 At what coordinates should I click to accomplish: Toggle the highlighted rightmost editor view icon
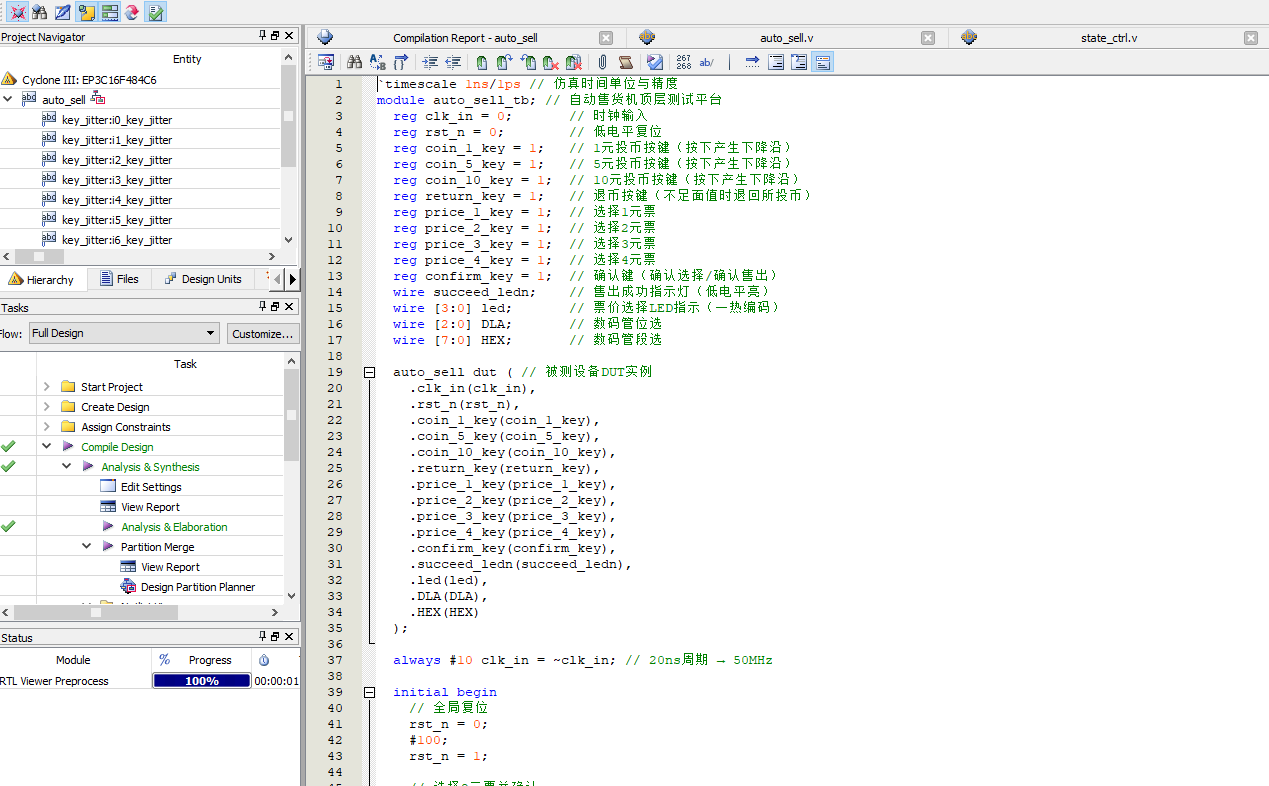pos(822,62)
